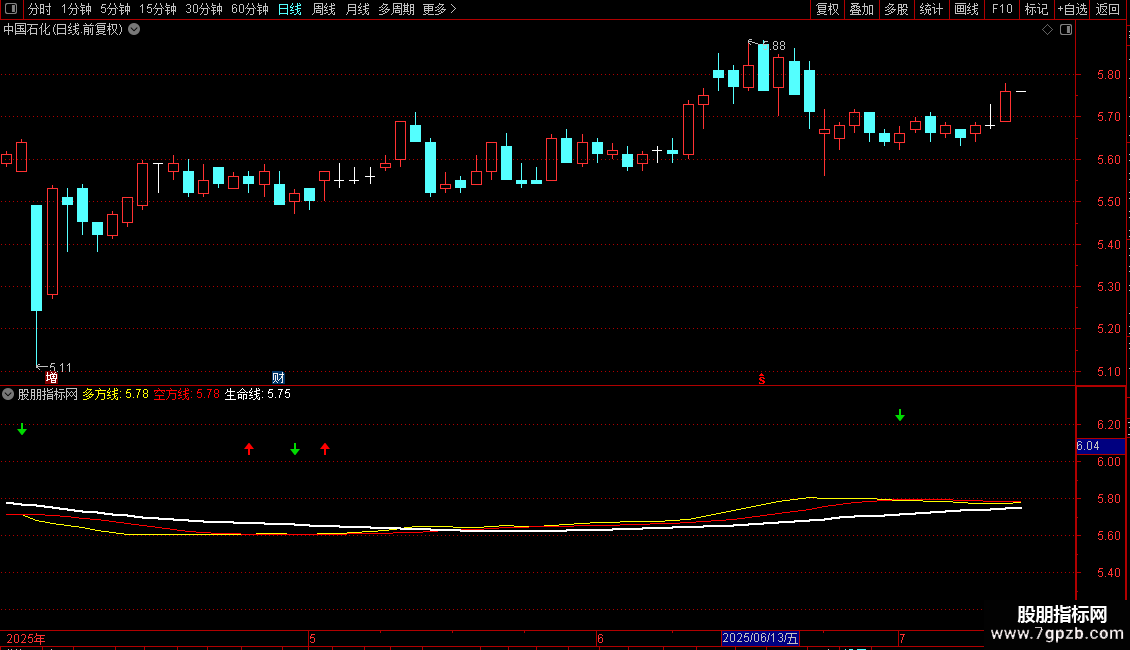Click the diamond icon above the chart
Image resolution: width=1130 pixels, height=650 pixels.
click(x=1048, y=30)
